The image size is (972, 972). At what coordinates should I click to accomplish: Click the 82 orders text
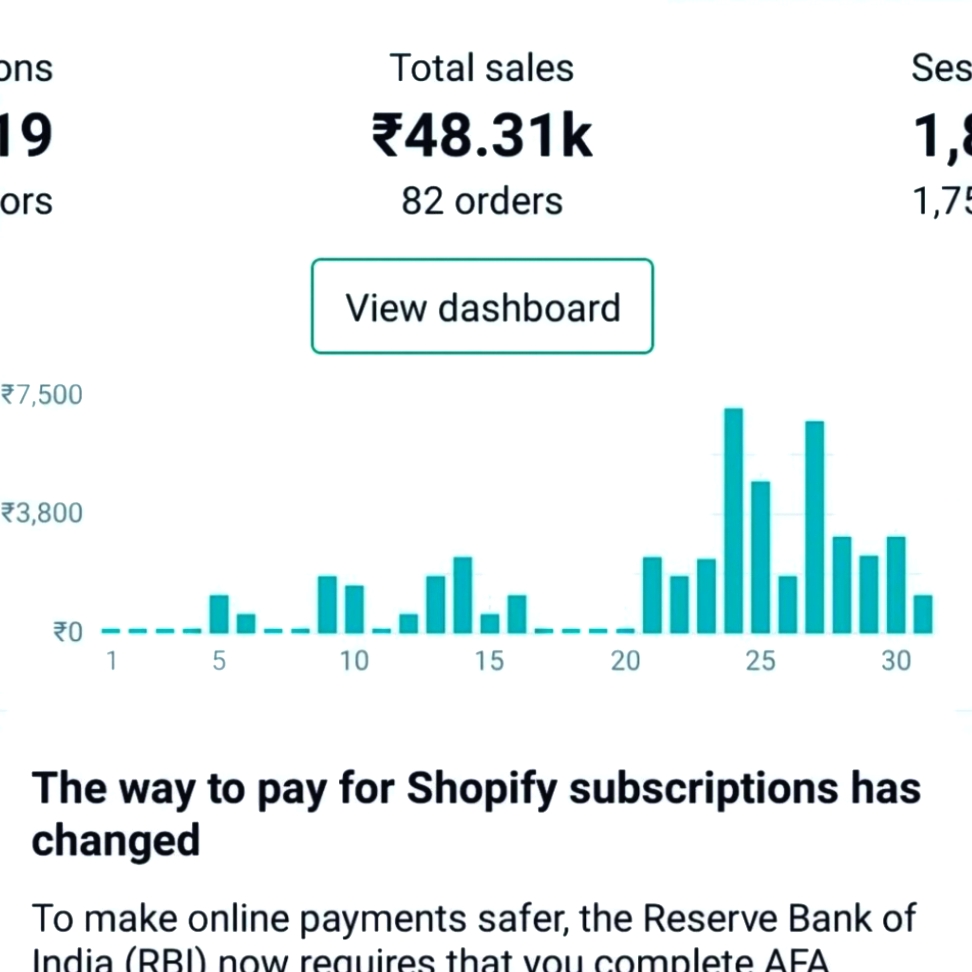pos(482,201)
